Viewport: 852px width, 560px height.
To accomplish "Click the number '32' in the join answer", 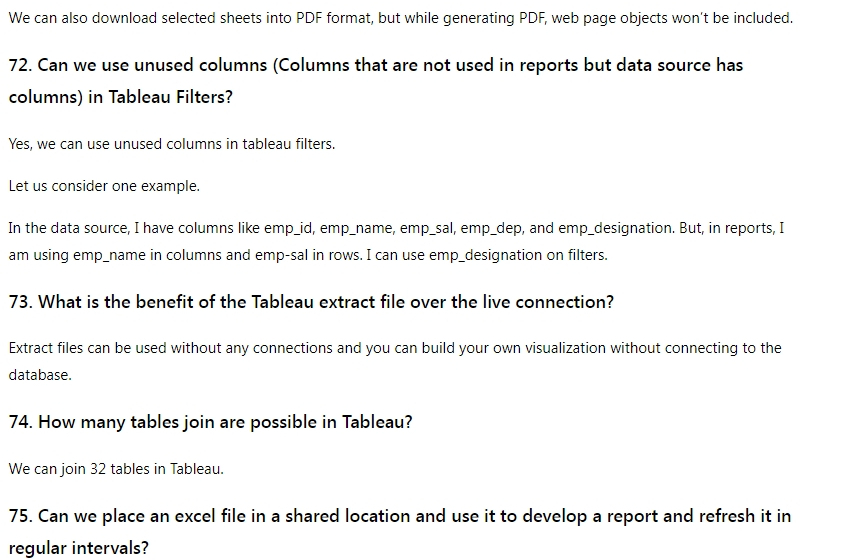I will (x=98, y=469).
